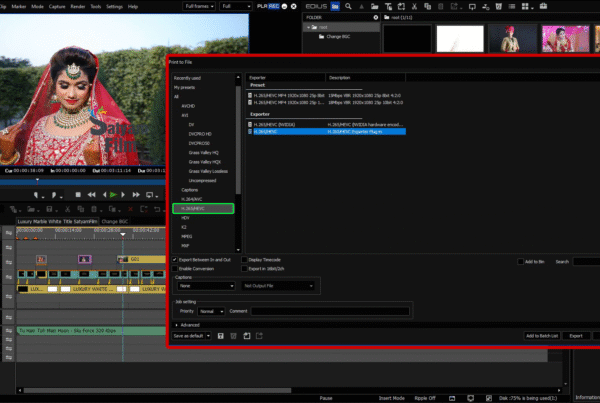
Task: Click the timeline copy icon
Action: click(80, 209)
